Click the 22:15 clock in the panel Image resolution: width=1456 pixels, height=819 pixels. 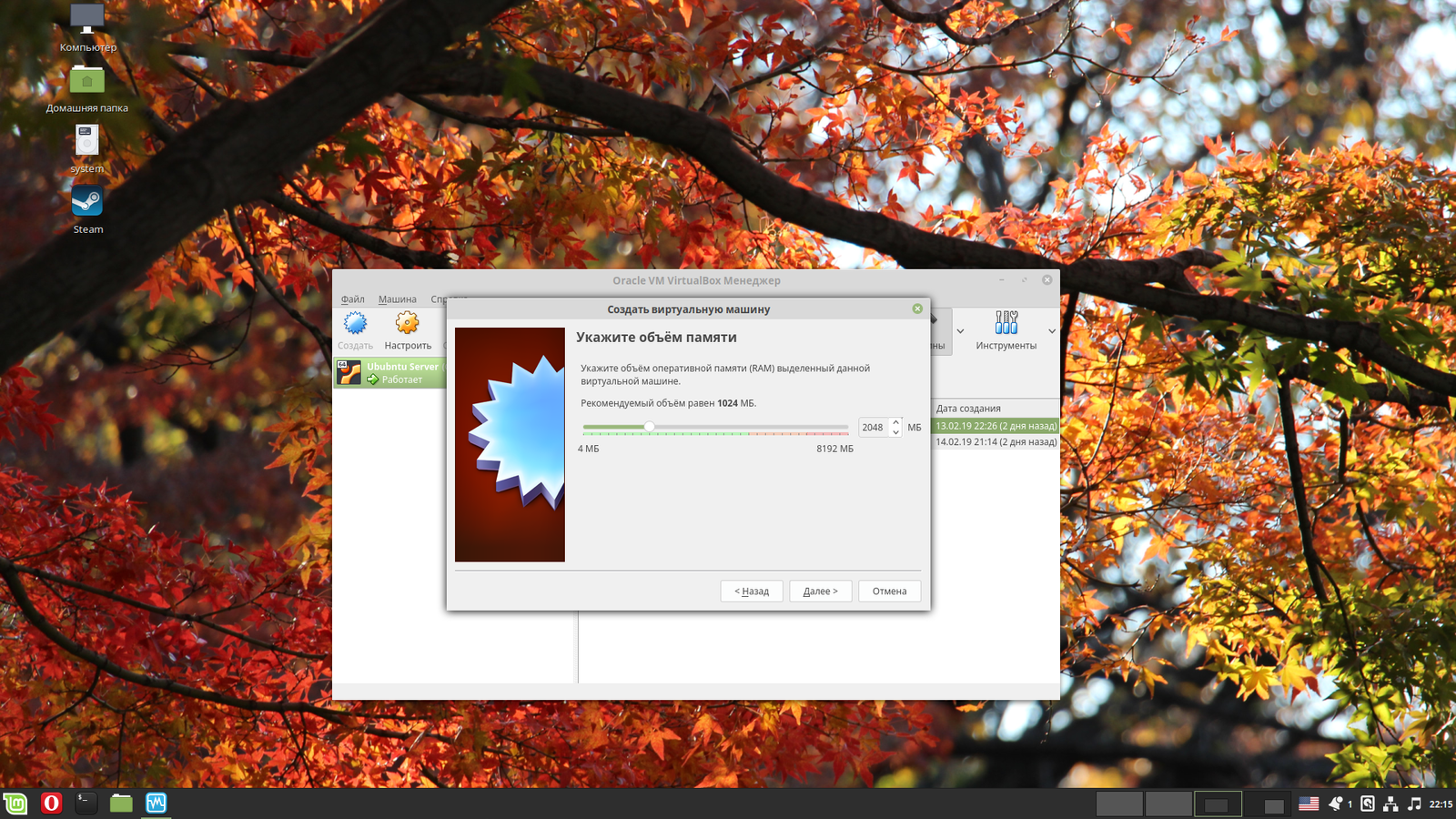coord(1441,804)
